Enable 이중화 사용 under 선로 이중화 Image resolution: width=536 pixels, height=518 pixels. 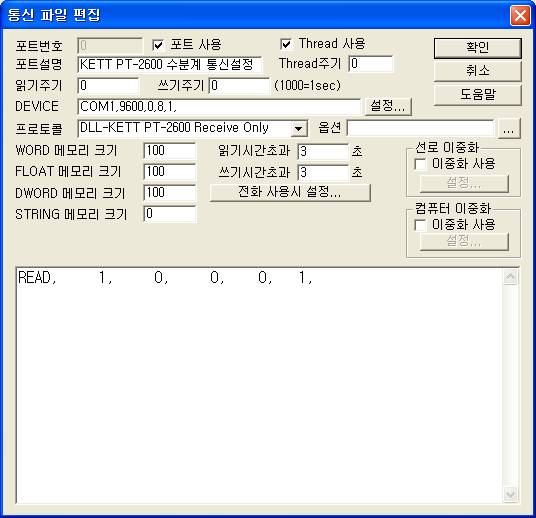(420, 164)
